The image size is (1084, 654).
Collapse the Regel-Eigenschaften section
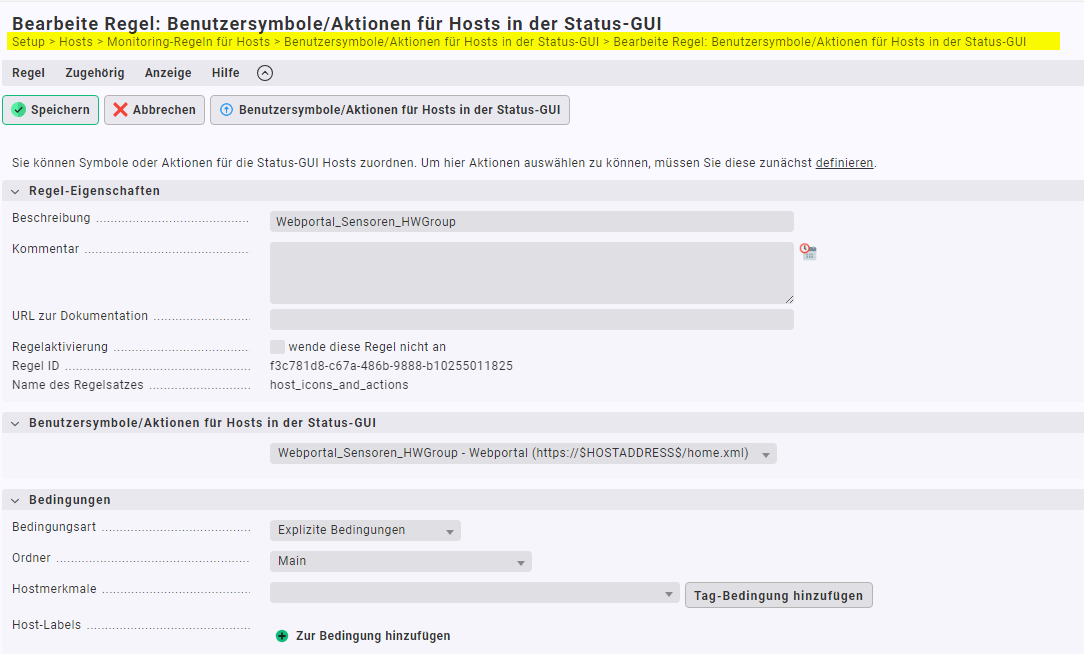pyautogui.click(x=15, y=191)
